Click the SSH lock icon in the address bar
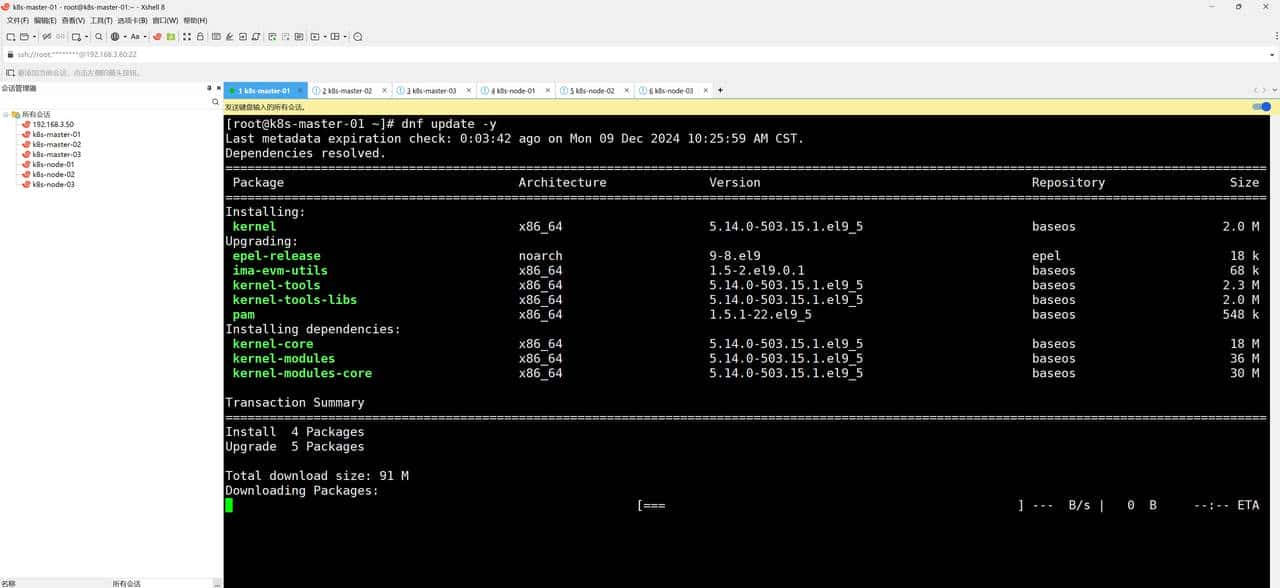Screen dimensions: 1280x588 (12, 54)
